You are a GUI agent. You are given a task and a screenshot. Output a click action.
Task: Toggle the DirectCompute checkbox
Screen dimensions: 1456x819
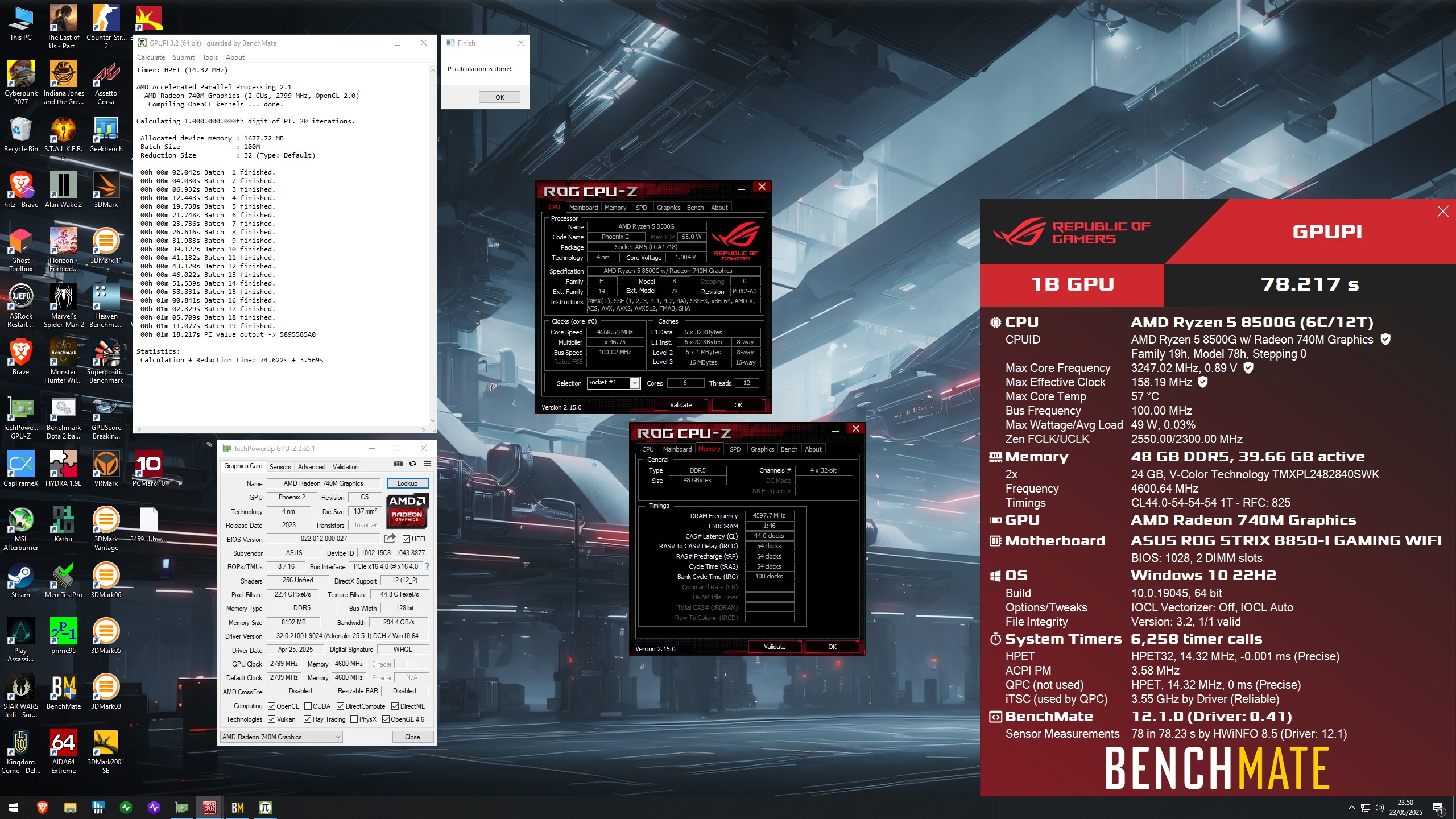click(340, 706)
